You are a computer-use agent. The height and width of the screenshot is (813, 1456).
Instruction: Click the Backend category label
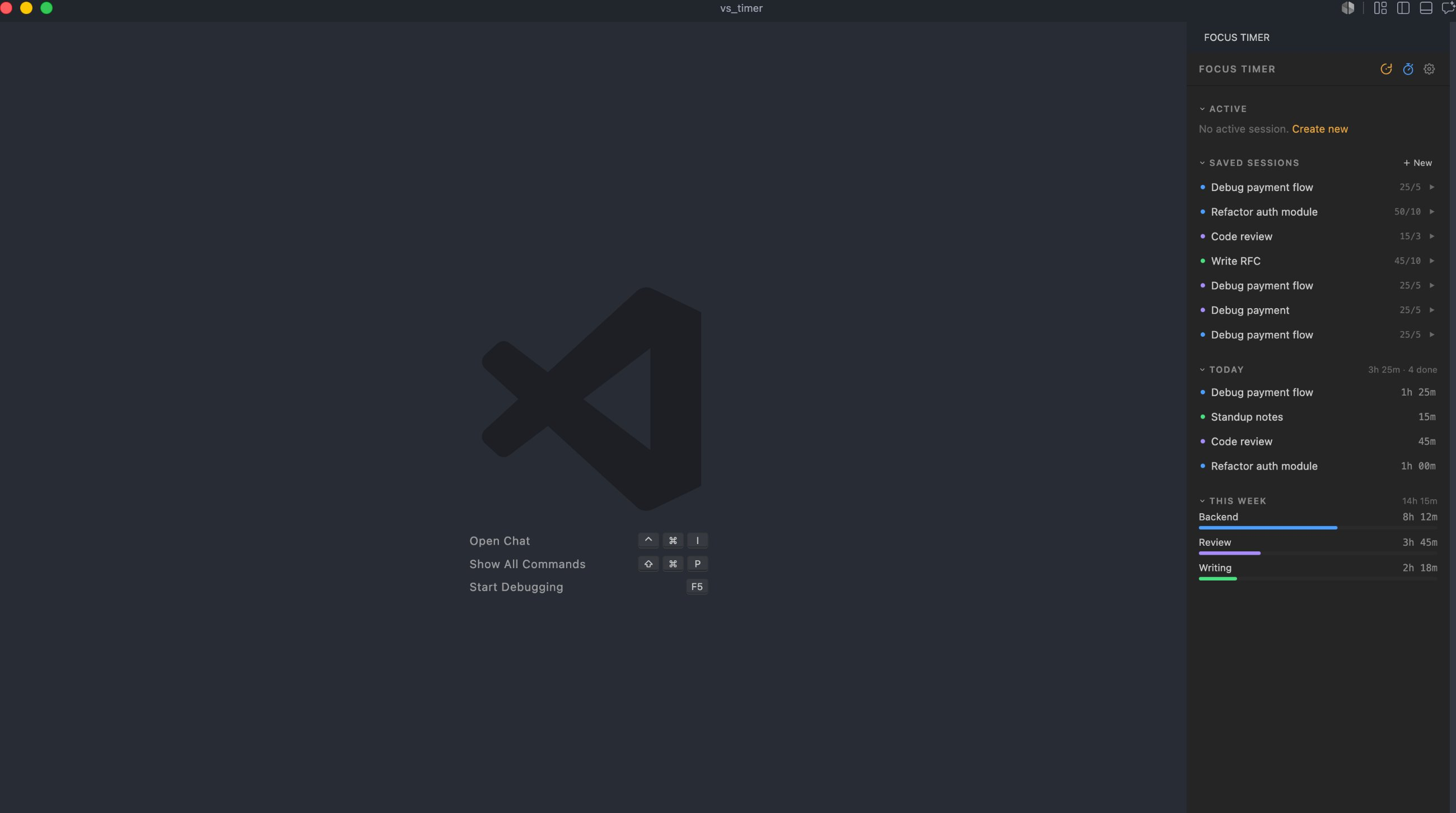pos(1218,517)
